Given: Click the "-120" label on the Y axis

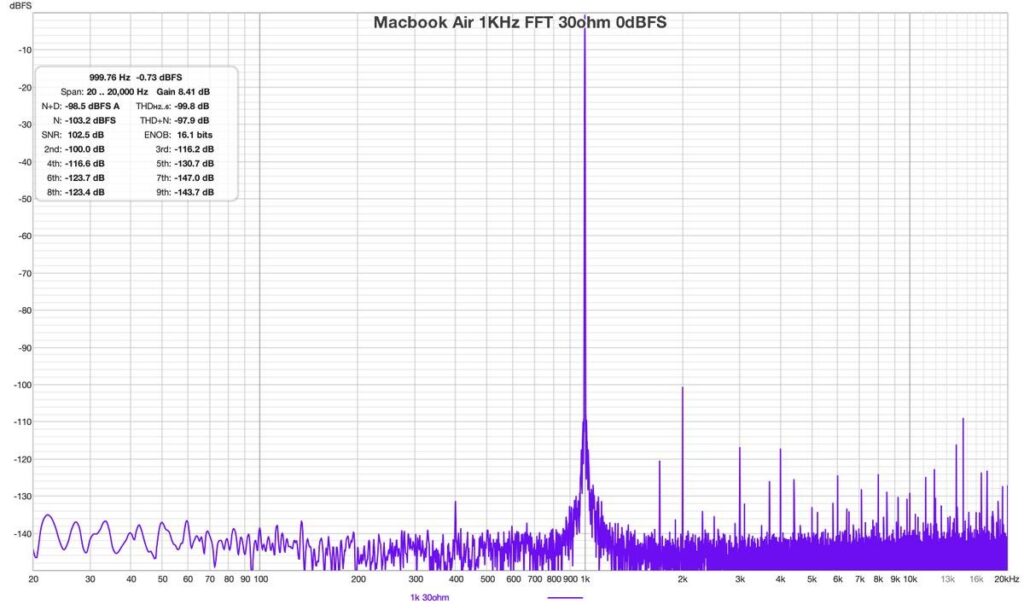Looking at the screenshot, I should point(22,460).
